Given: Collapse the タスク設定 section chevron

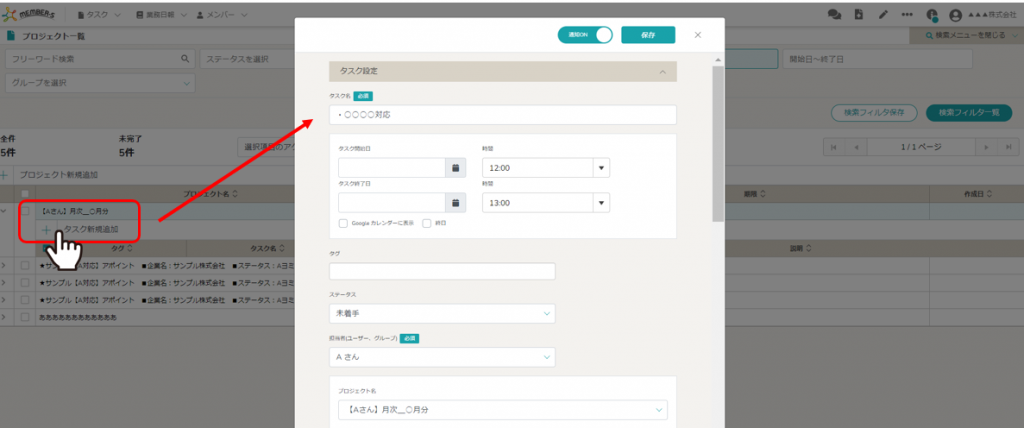Looking at the screenshot, I should pos(661,72).
